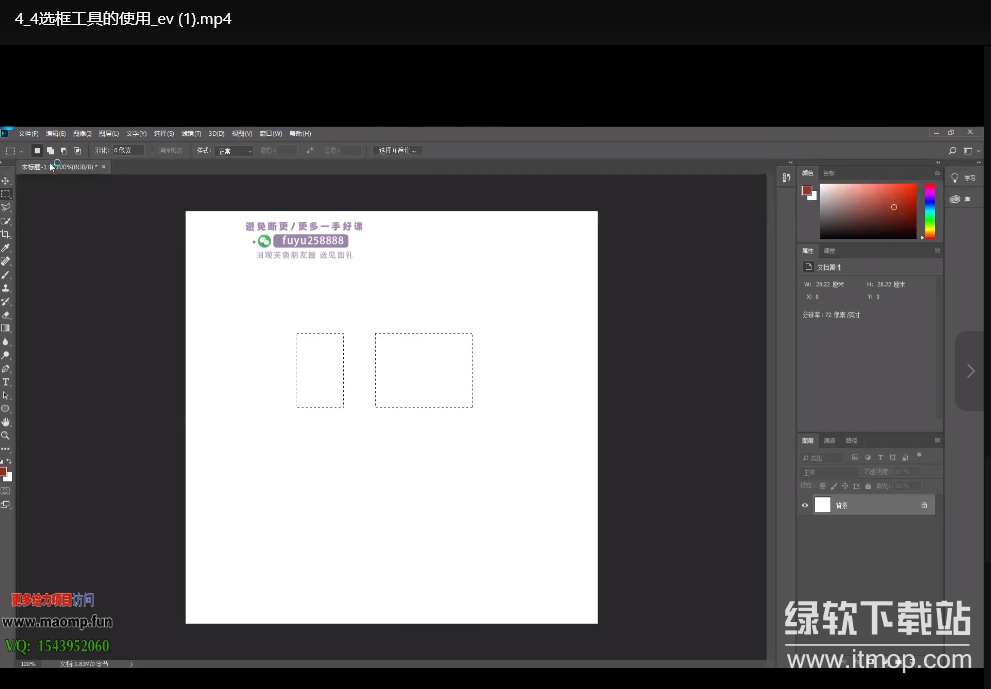Click the rainbow hue slider strip

click(930, 211)
